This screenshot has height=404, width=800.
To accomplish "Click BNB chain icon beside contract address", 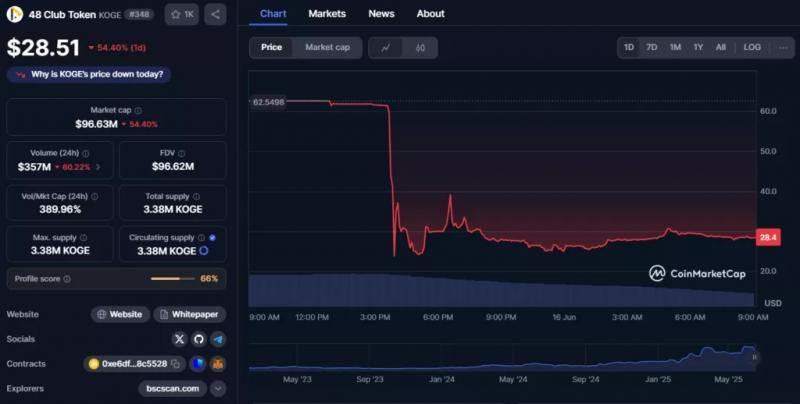I will pos(93,364).
